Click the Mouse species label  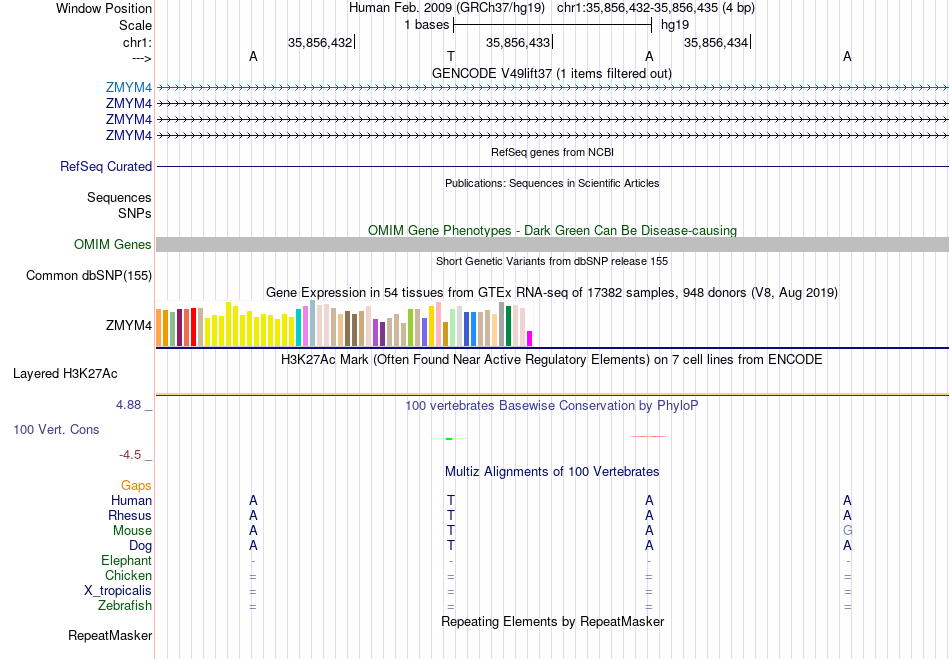point(132,531)
